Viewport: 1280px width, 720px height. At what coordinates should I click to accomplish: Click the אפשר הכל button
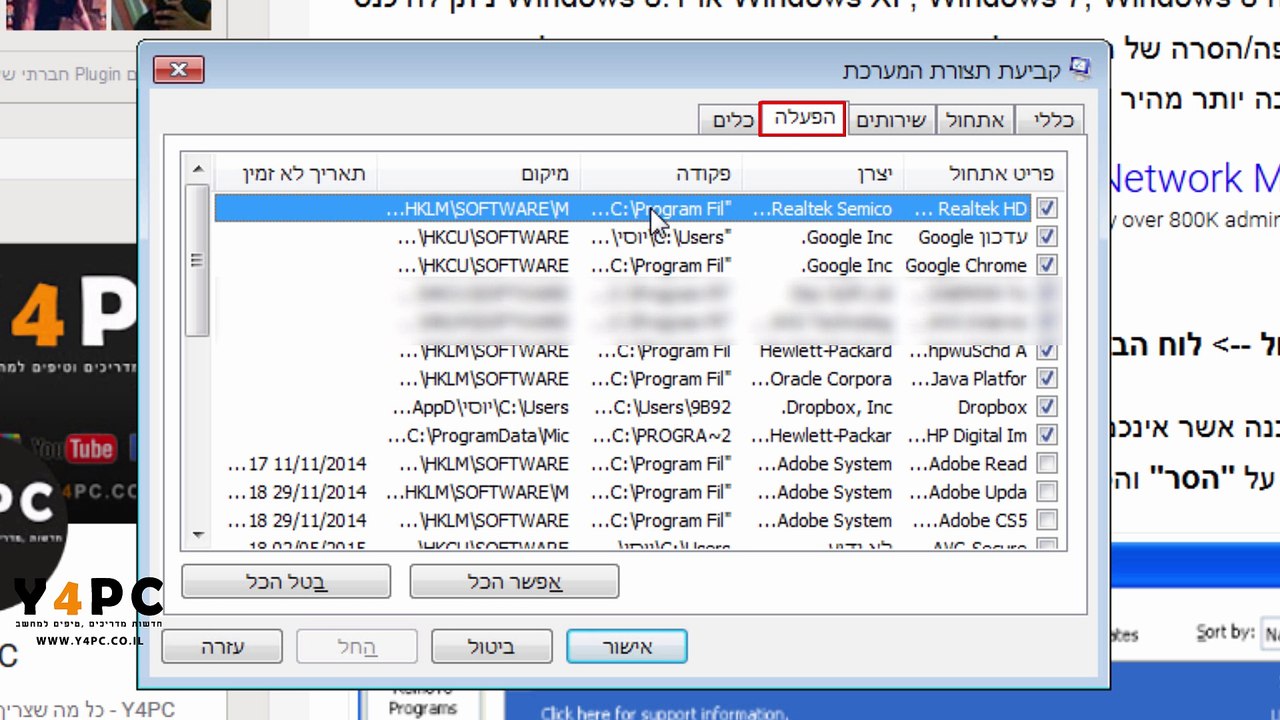[514, 582]
